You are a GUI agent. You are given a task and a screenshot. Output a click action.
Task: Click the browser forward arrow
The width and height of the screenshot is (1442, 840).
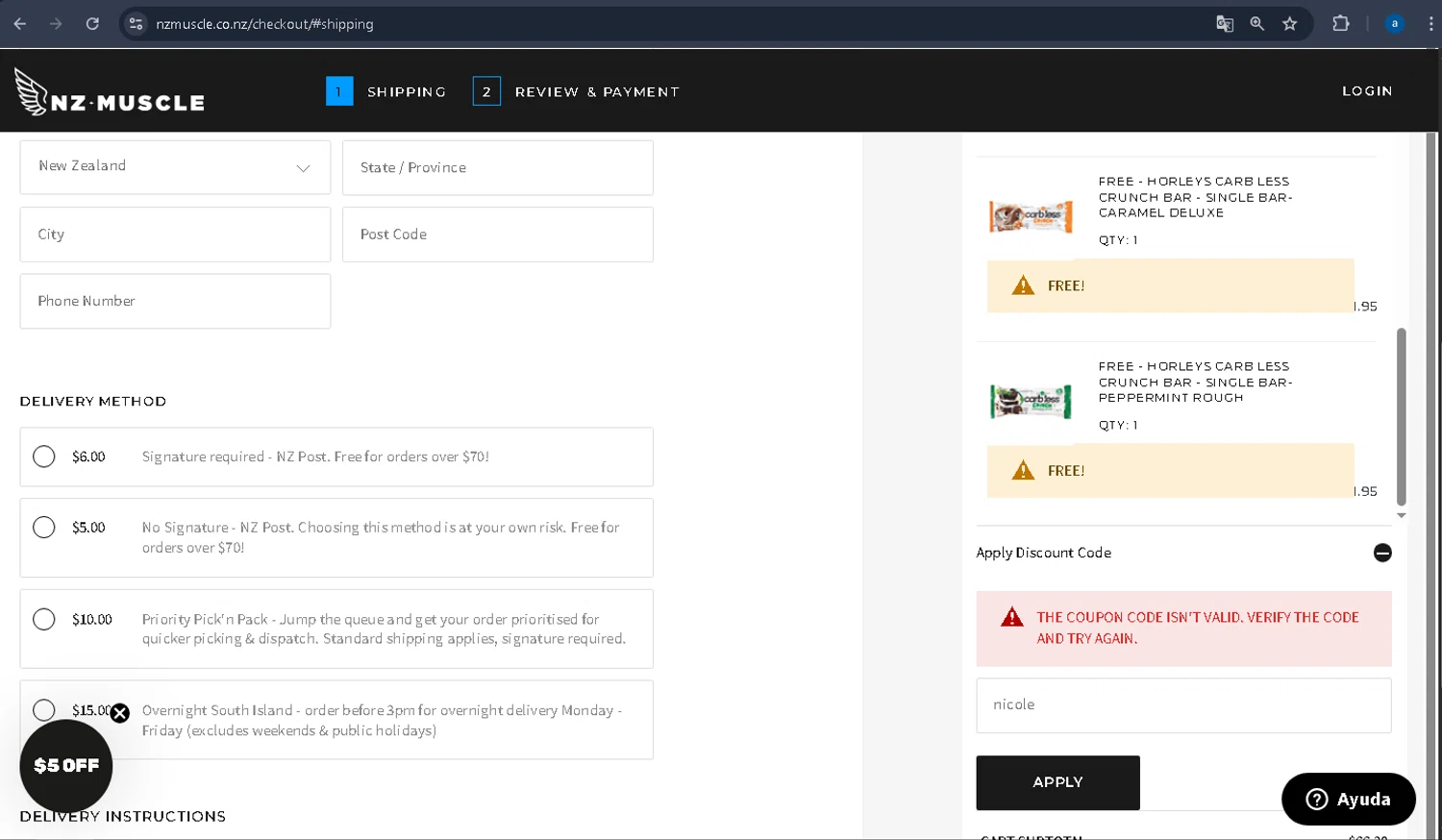tap(56, 24)
